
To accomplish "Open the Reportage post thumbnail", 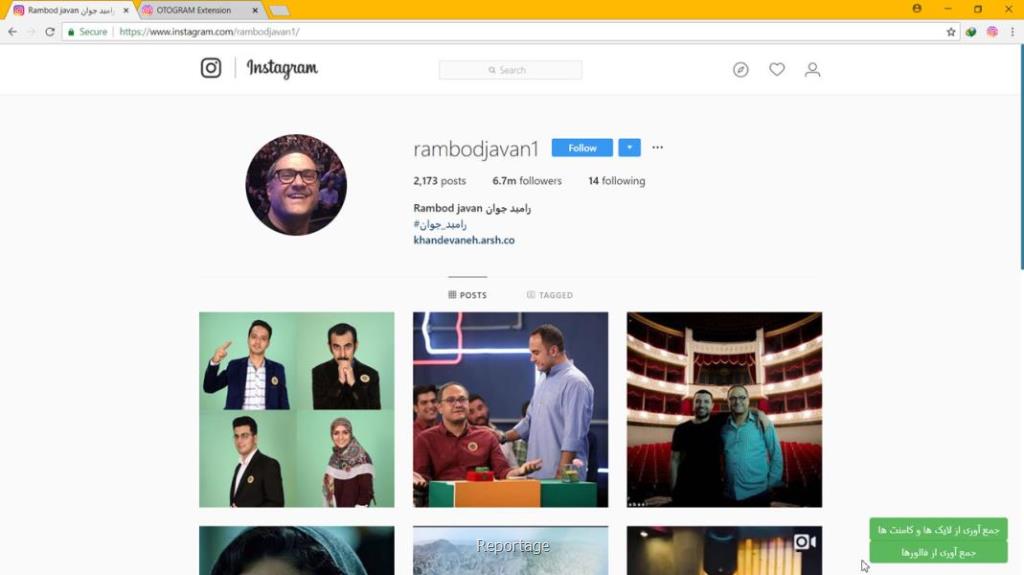I will 510,550.
